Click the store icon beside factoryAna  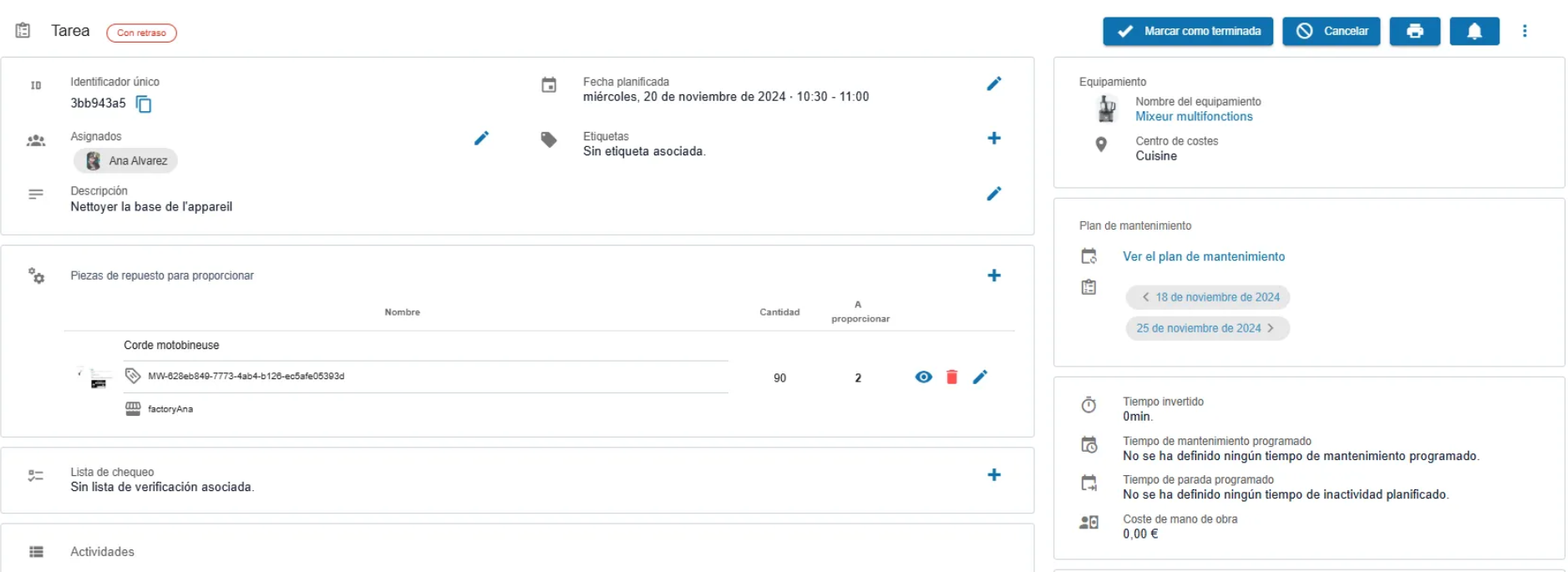coord(133,408)
